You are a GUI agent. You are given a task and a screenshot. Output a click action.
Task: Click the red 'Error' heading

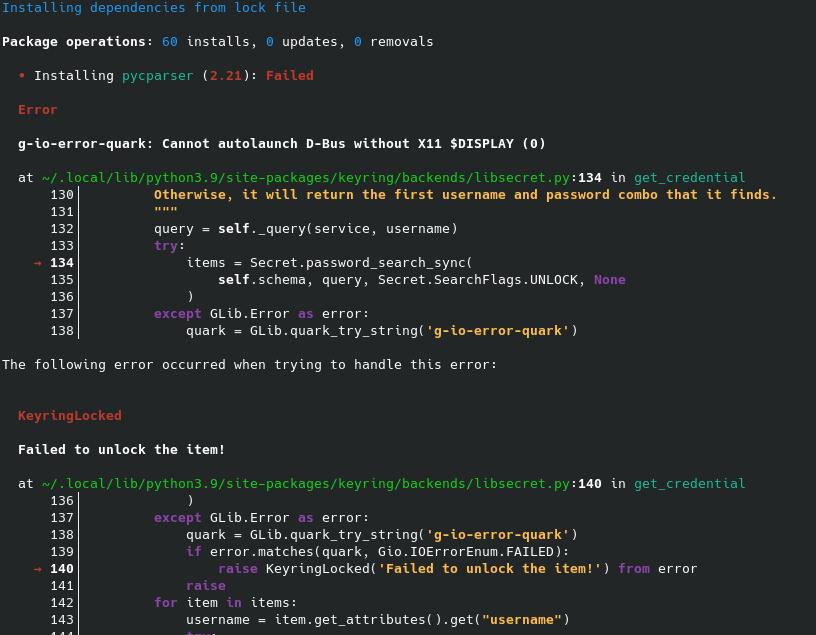point(37,110)
